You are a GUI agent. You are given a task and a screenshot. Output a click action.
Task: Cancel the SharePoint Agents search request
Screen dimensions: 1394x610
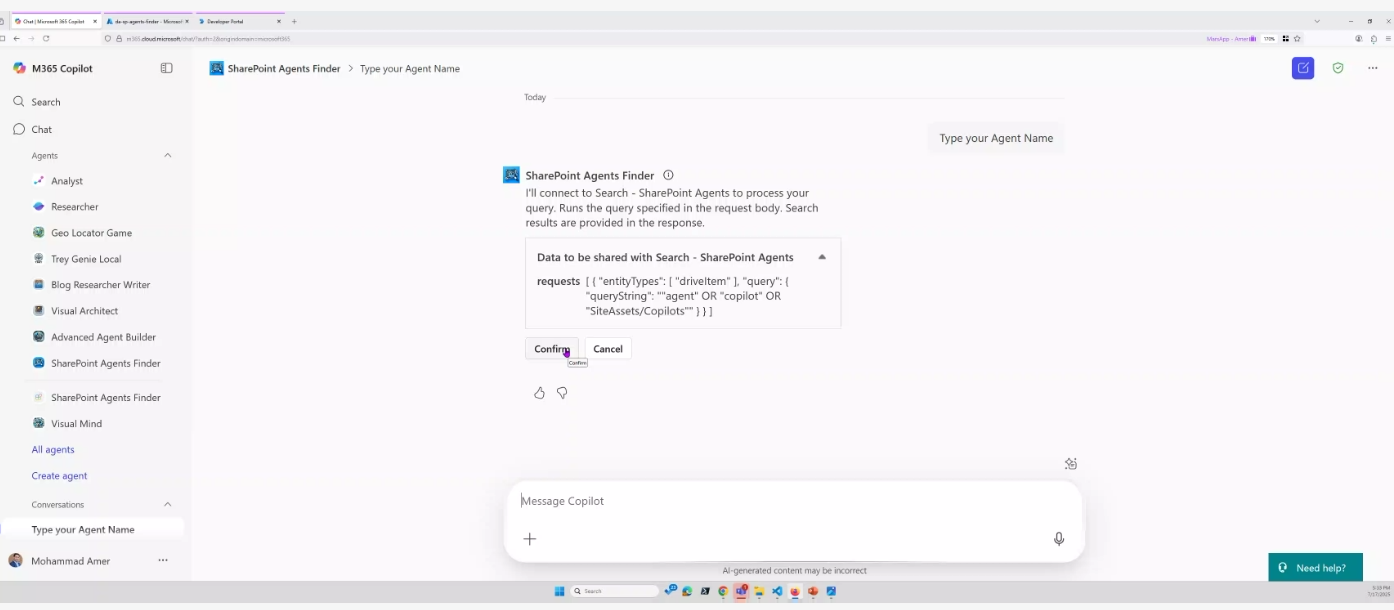[608, 349]
